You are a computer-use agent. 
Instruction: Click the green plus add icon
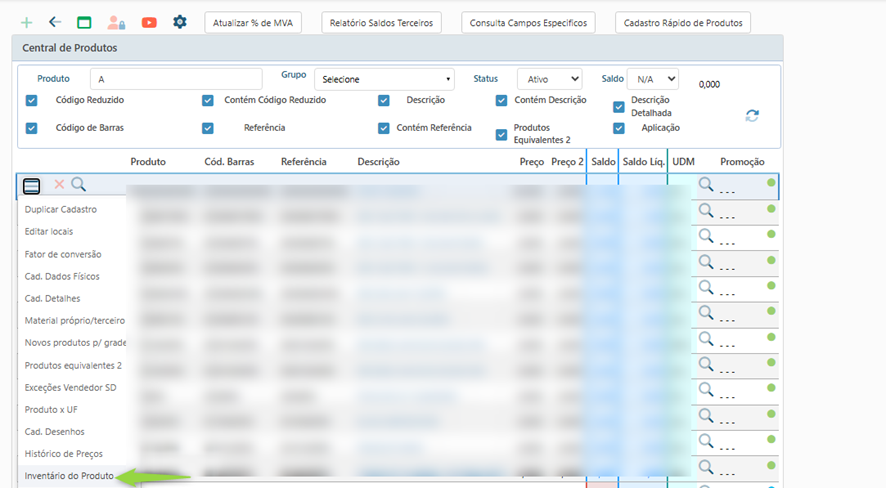point(26,22)
